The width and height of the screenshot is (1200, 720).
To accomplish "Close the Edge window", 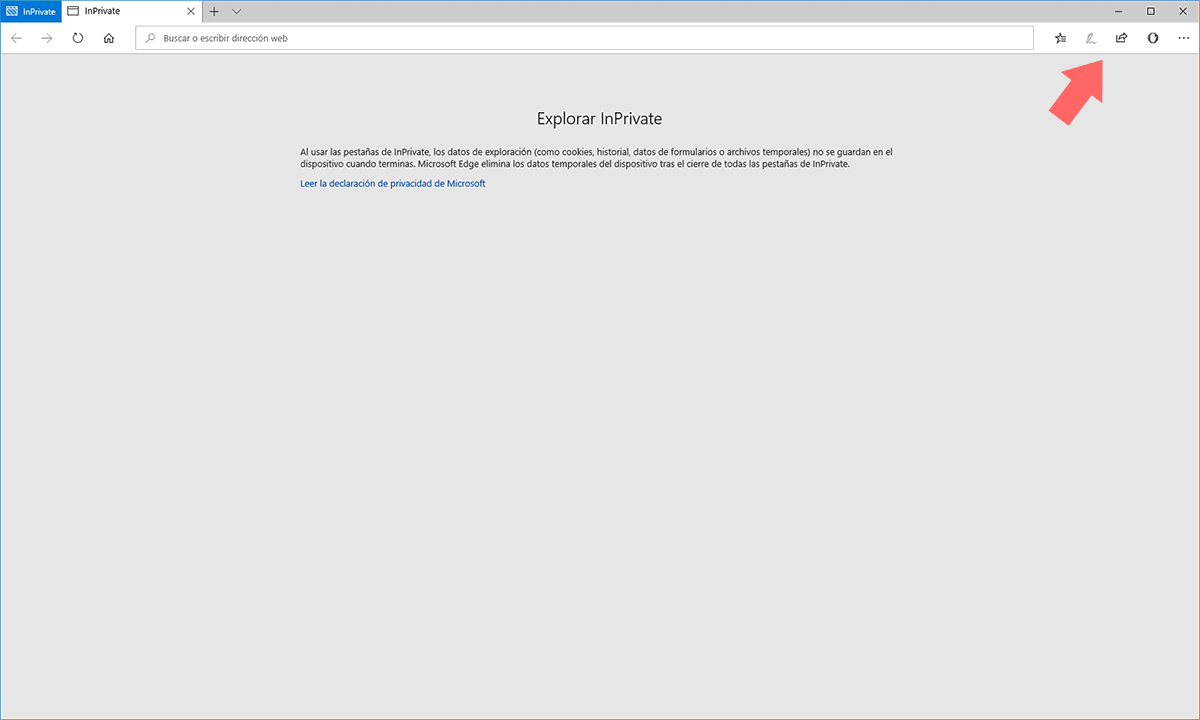I will click(x=1182, y=11).
